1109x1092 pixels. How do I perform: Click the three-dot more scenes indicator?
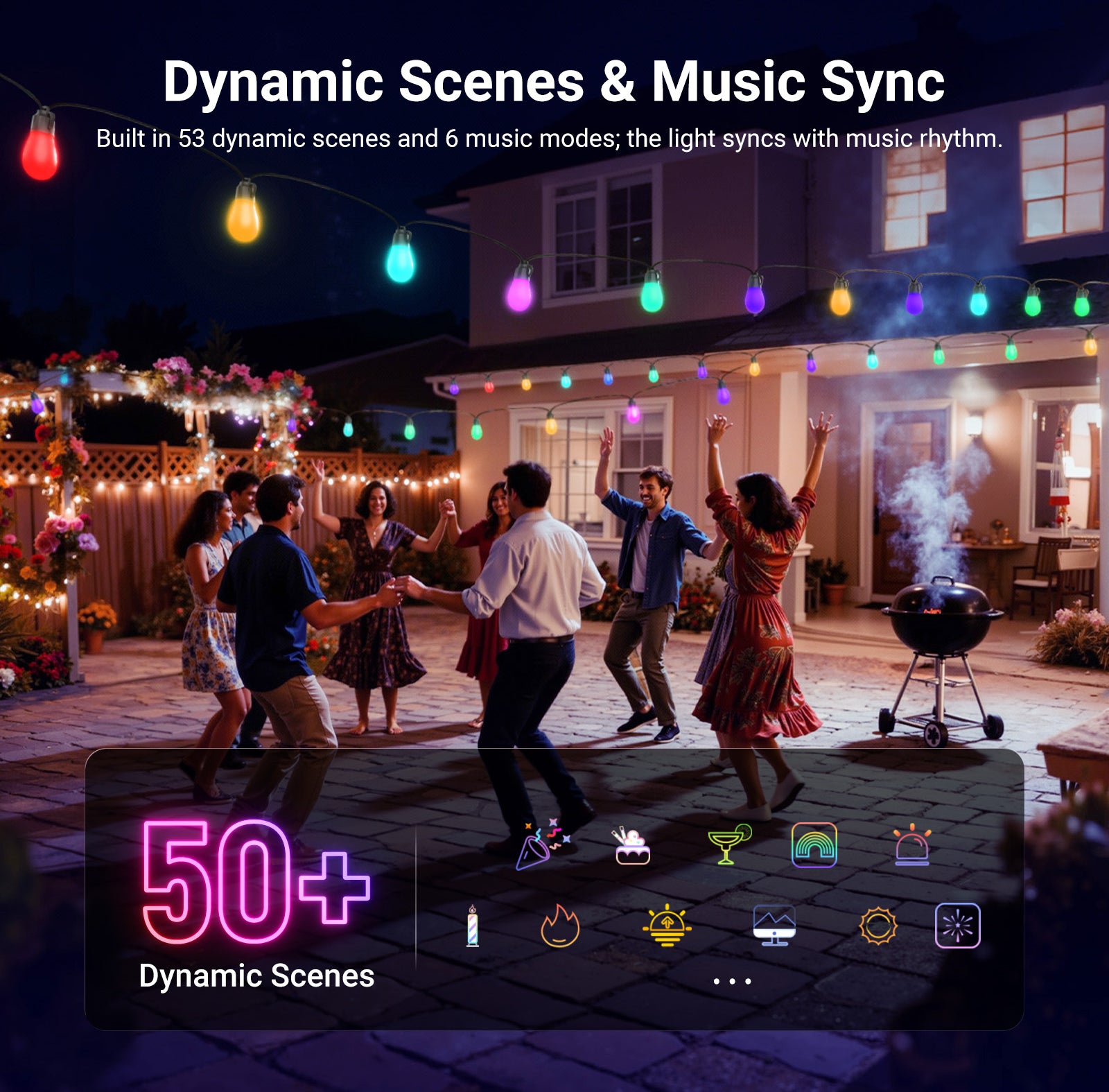pyautogui.click(x=732, y=981)
